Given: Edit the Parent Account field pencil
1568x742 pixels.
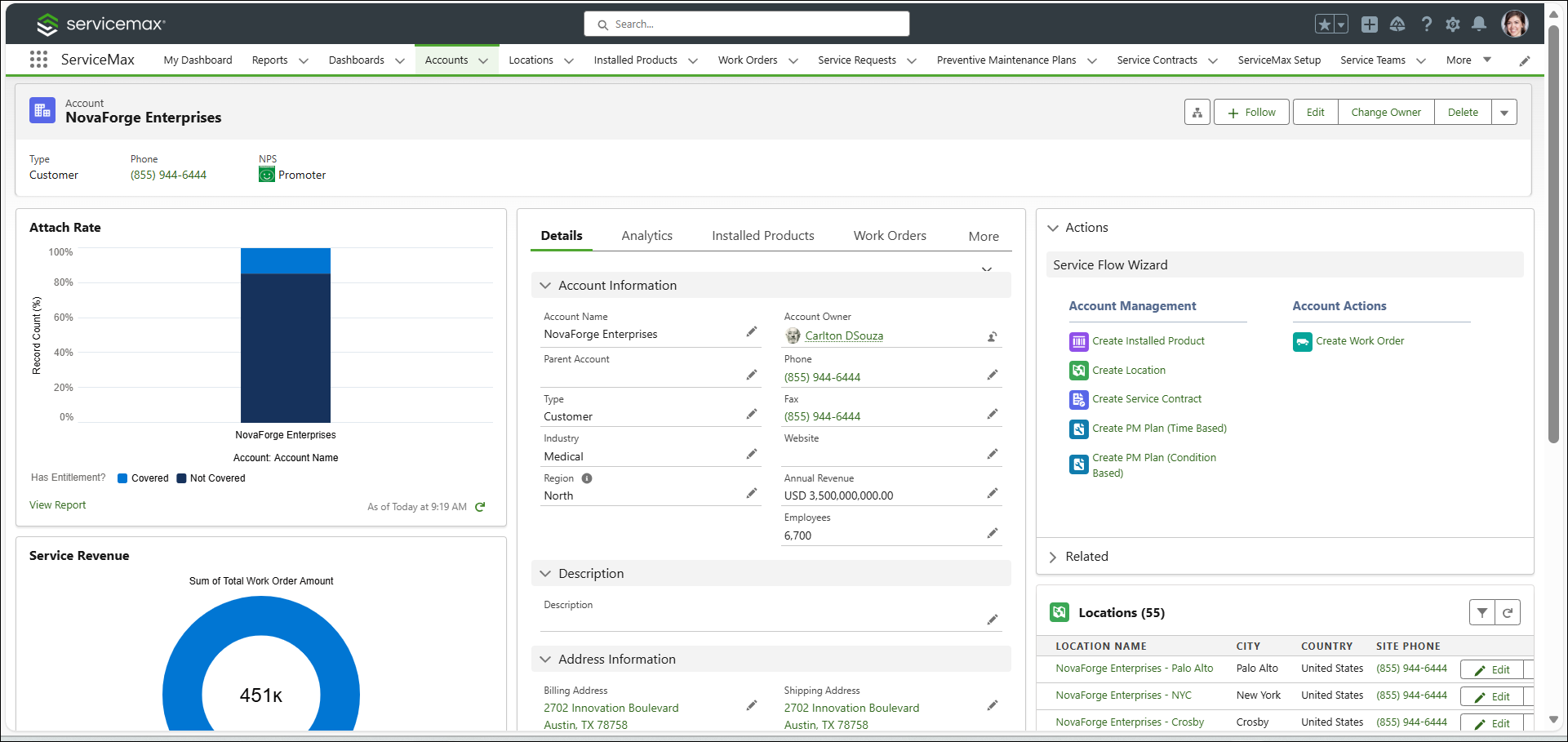Looking at the screenshot, I should [x=752, y=375].
